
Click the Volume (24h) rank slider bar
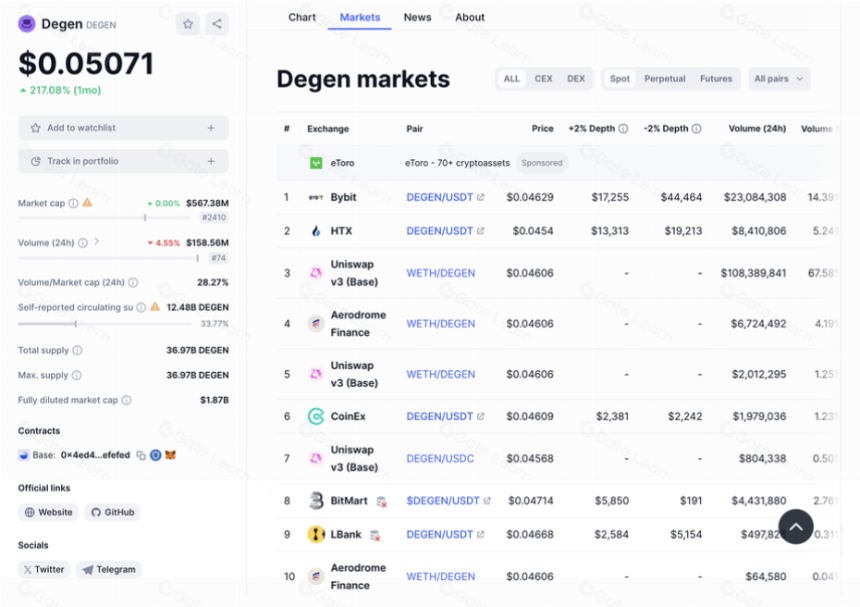[x=109, y=258]
